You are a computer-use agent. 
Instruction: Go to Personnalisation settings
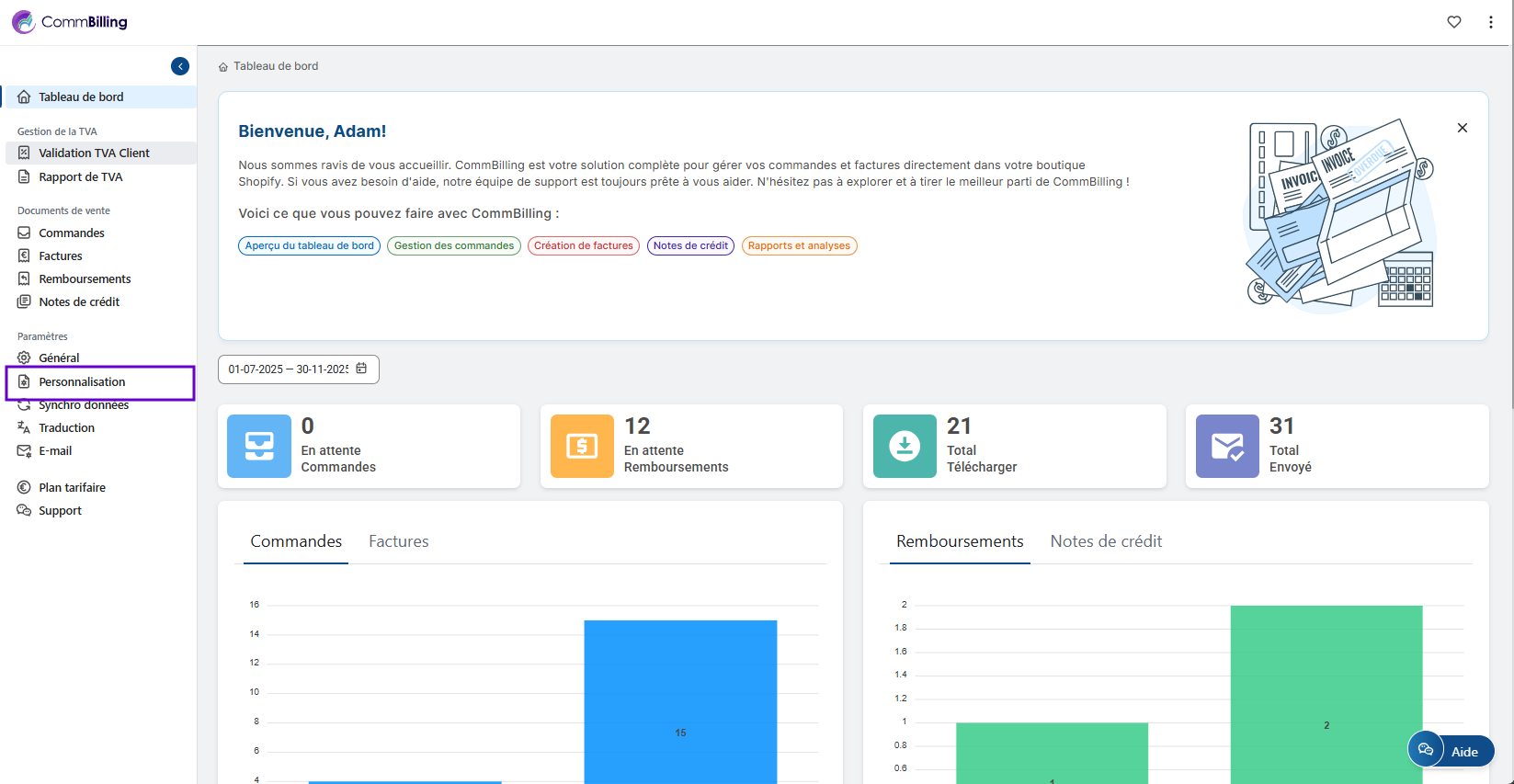click(82, 382)
